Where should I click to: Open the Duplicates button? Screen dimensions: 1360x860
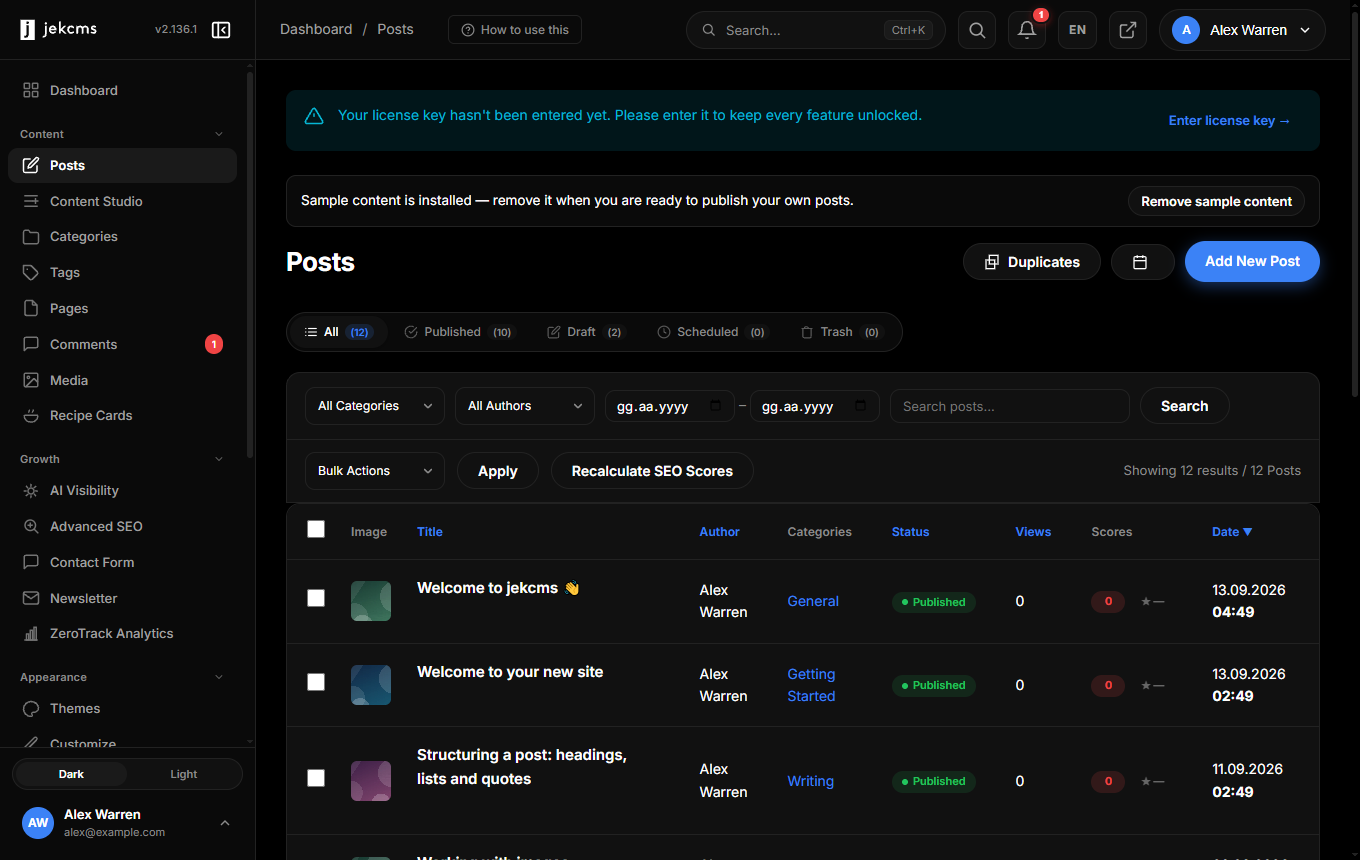(x=1032, y=262)
